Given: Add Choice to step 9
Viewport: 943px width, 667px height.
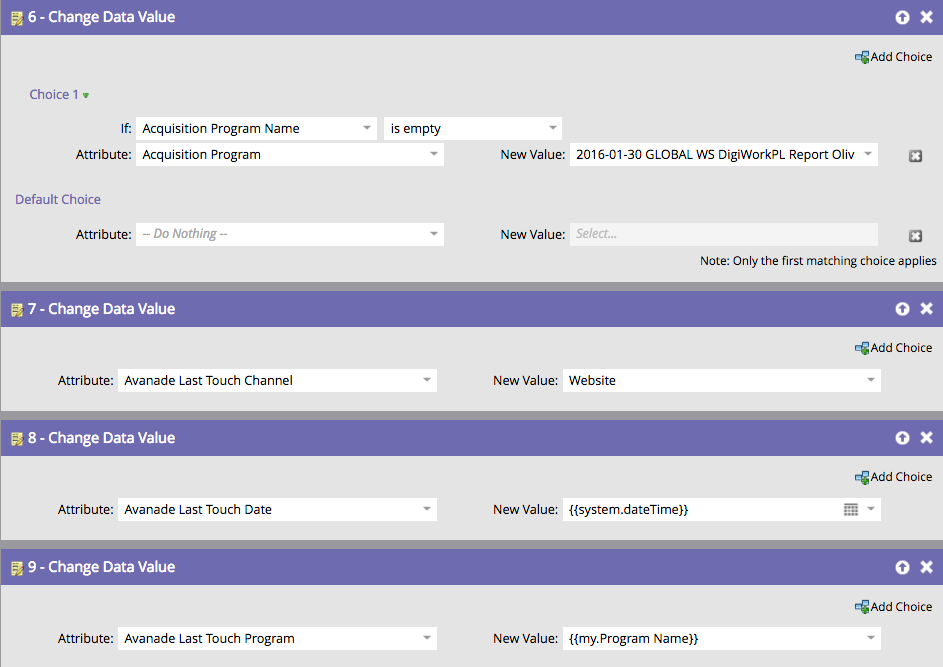Looking at the screenshot, I should pos(893,606).
